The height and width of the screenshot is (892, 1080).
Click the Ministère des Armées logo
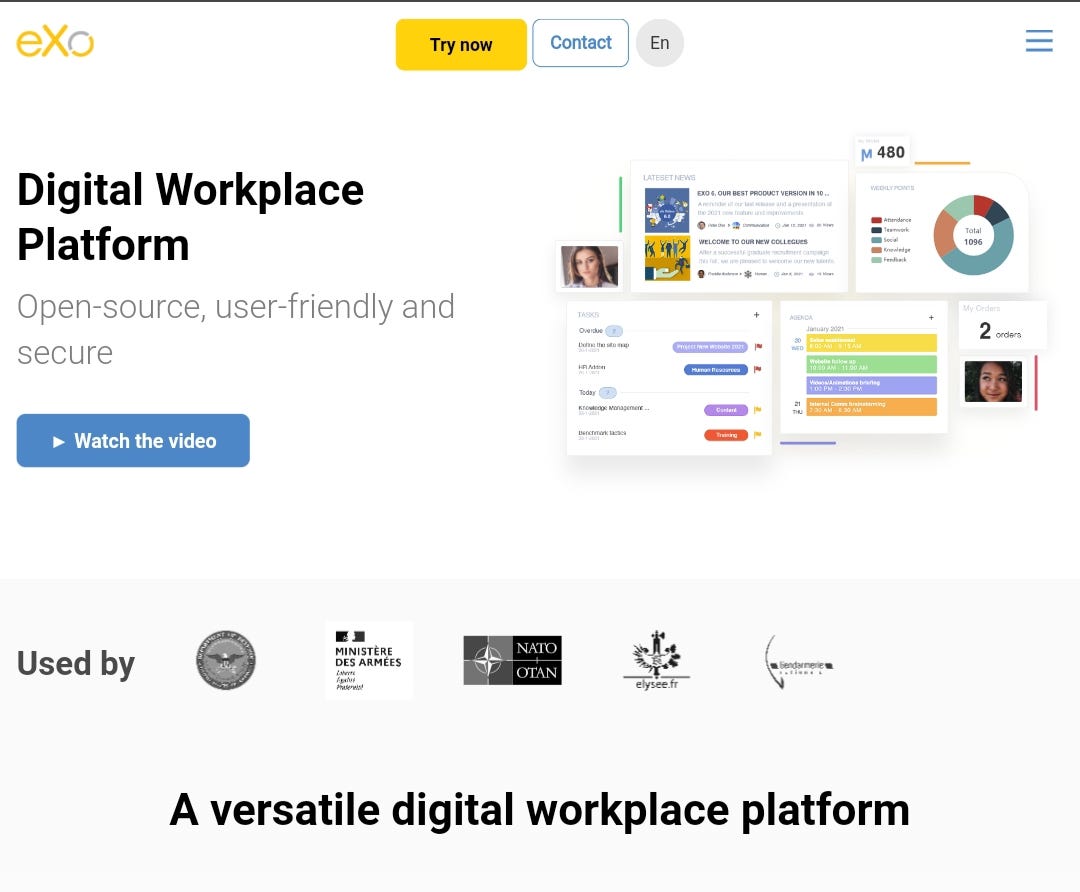pos(368,660)
